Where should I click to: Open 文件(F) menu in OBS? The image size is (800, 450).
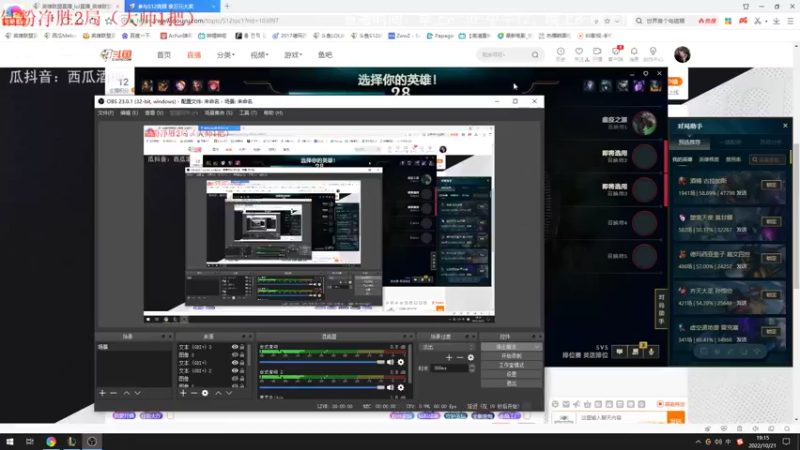point(106,113)
